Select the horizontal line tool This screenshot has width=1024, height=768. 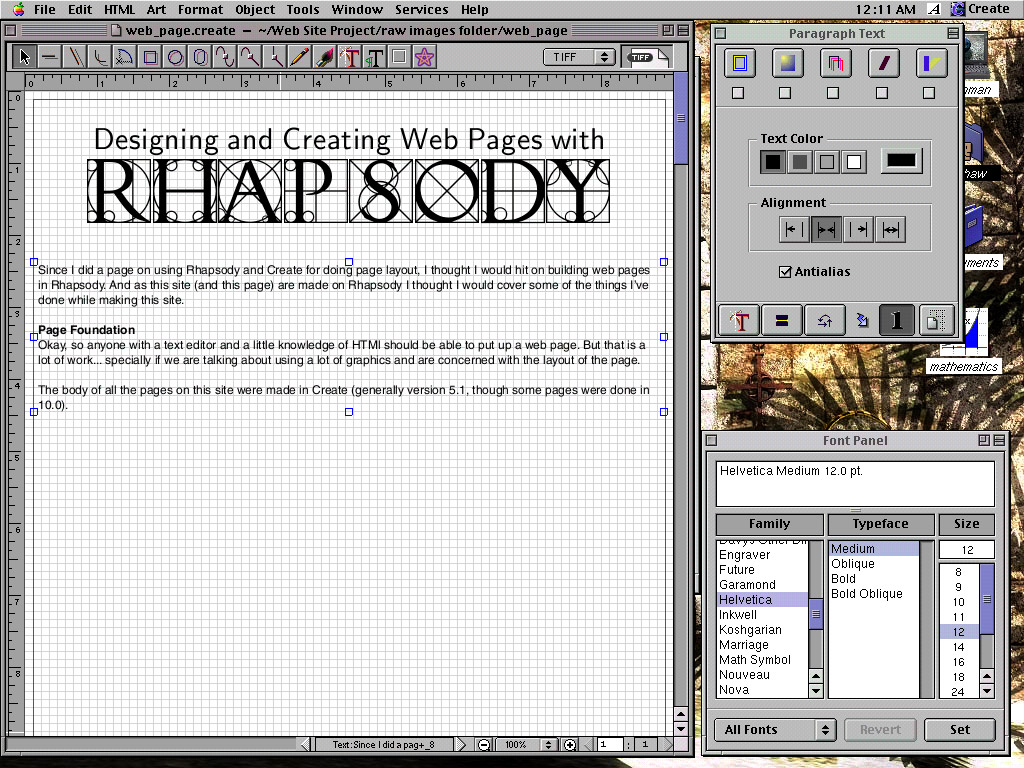49,57
